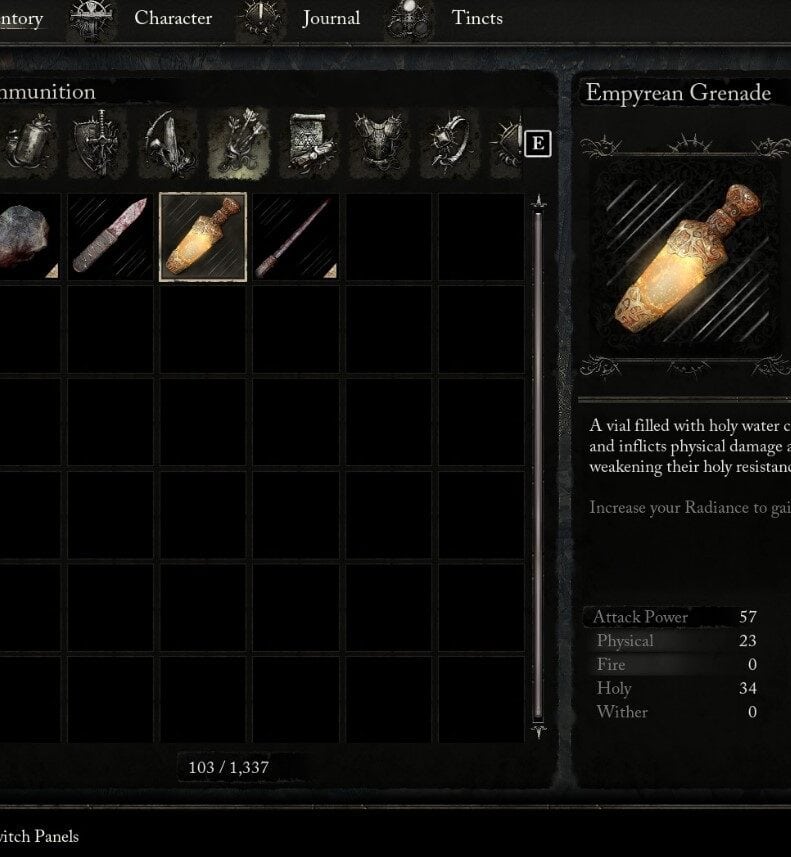The image size is (791, 857).
Task: Click the Switch Panels prompt
Action: (39, 836)
